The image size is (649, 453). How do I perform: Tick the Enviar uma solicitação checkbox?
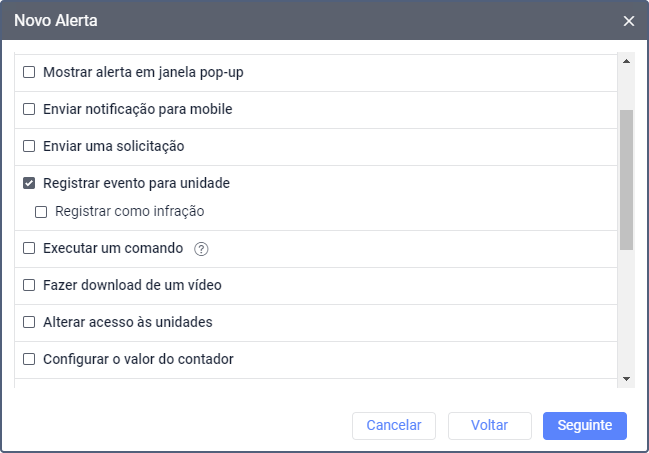click(x=29, y=146)
